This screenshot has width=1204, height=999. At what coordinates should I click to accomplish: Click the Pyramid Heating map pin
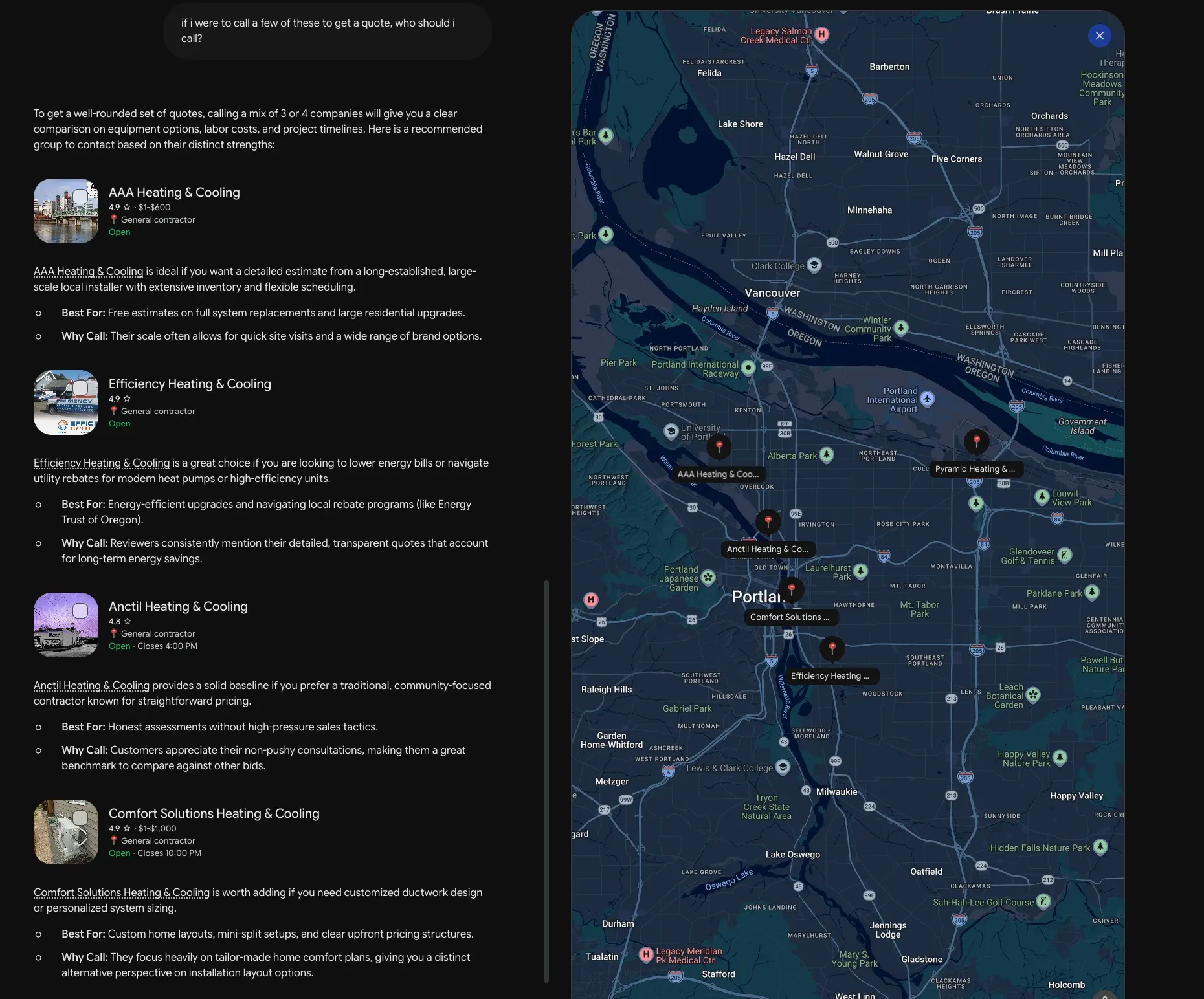977,441
